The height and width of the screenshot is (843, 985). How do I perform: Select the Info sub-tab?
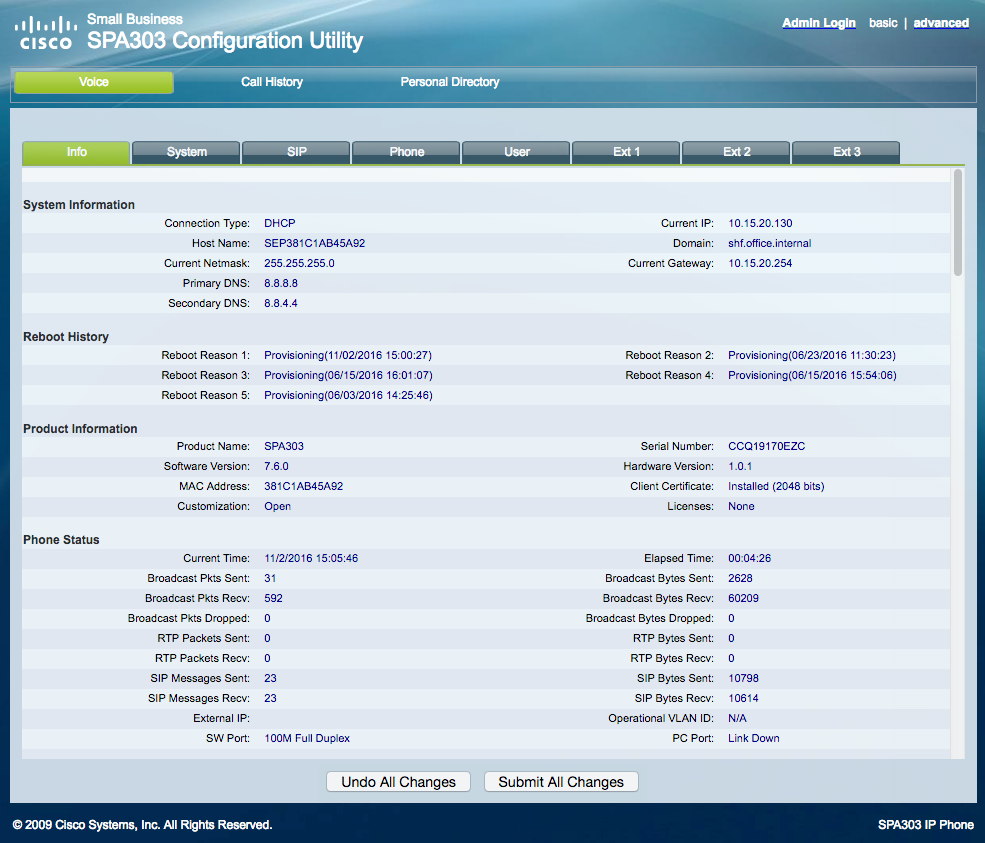click(x=76, y=152)
